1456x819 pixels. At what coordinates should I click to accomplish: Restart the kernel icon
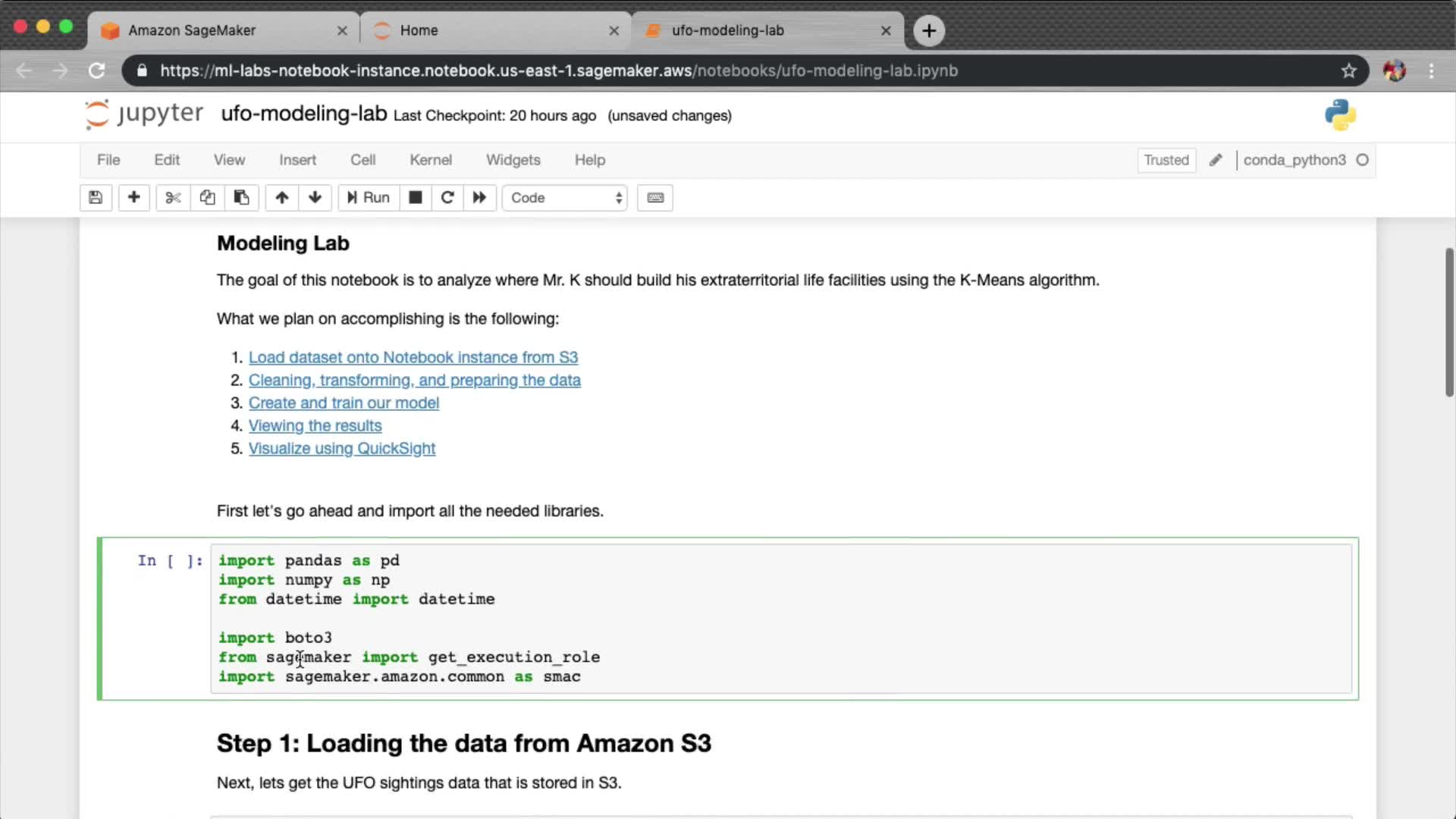pos(447,198)
